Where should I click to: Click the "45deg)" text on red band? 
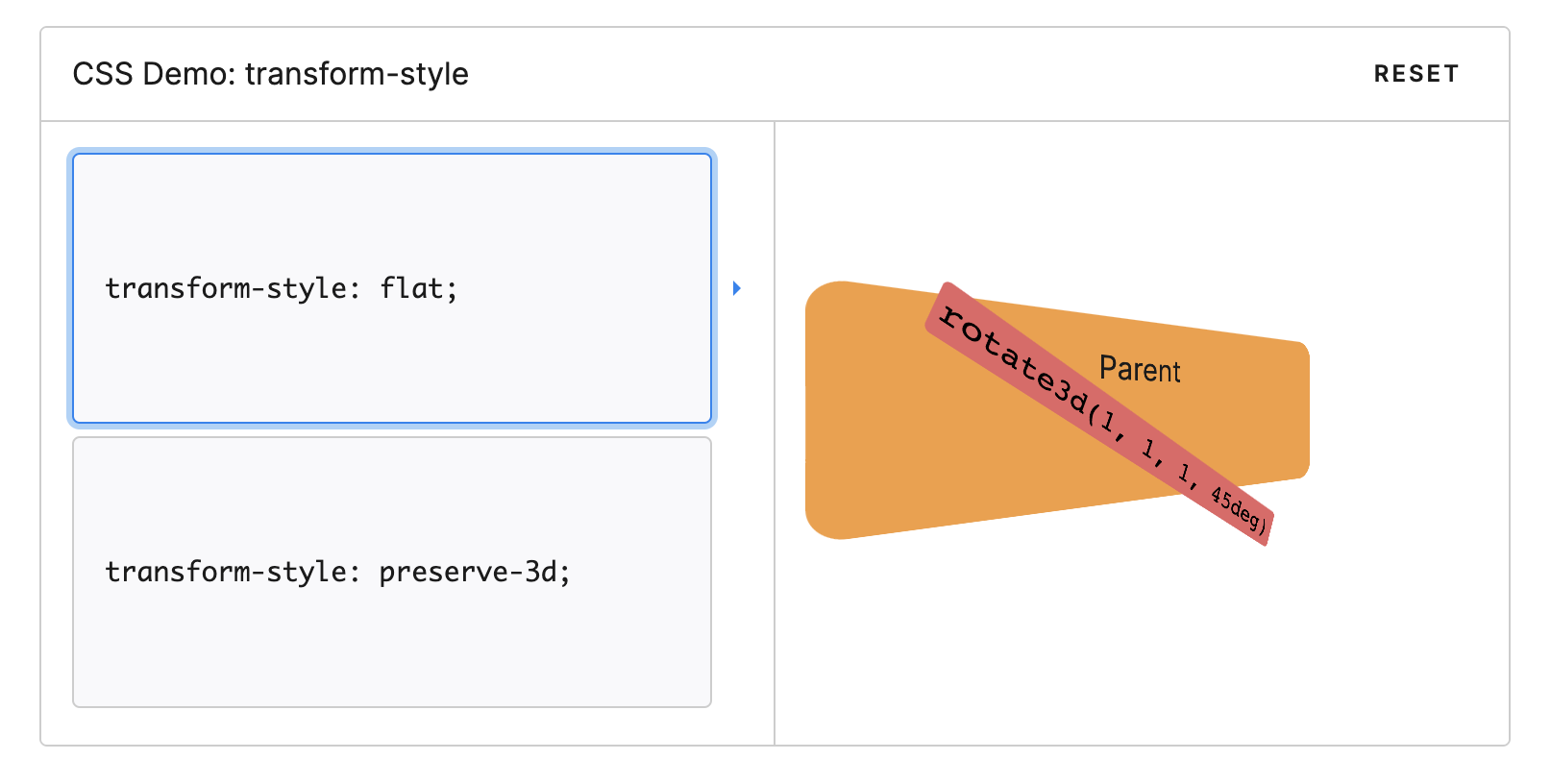click(x=1238, y=508)
